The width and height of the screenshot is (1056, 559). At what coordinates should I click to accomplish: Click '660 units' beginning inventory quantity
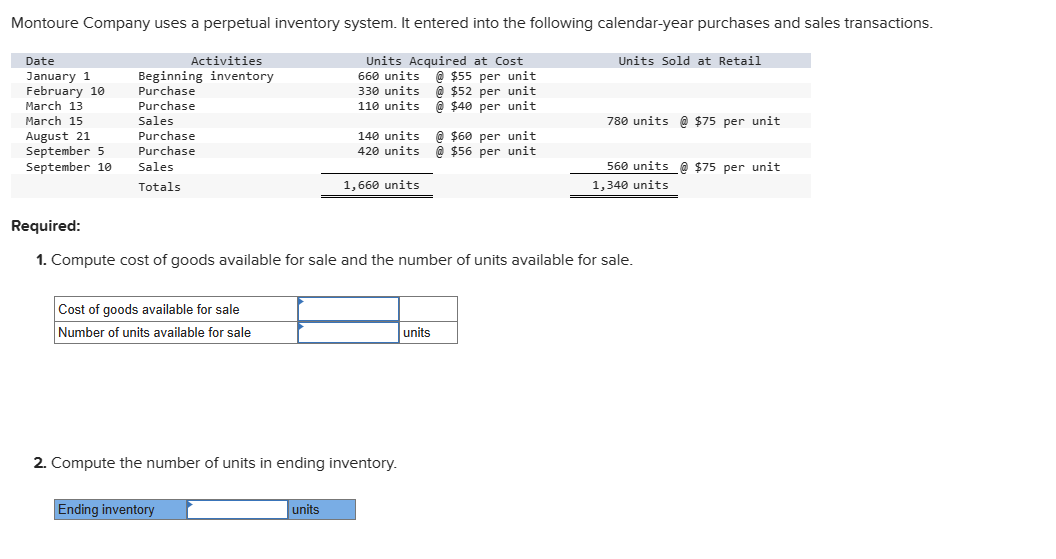pos(389,76)
